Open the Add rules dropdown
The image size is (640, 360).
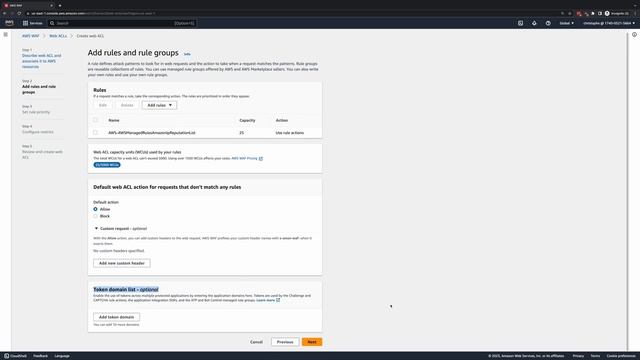tap(160, 105)
